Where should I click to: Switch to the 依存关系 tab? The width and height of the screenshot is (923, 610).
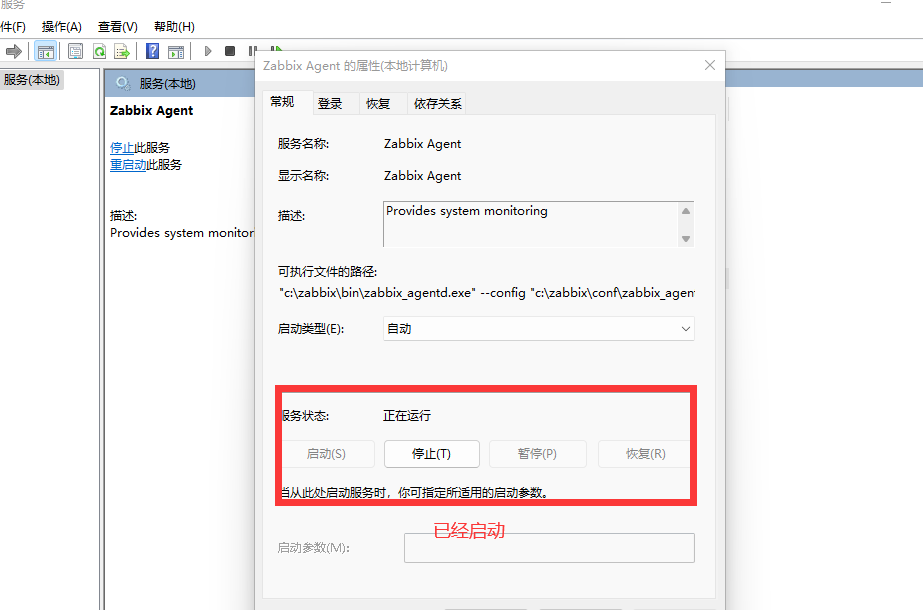437,104
